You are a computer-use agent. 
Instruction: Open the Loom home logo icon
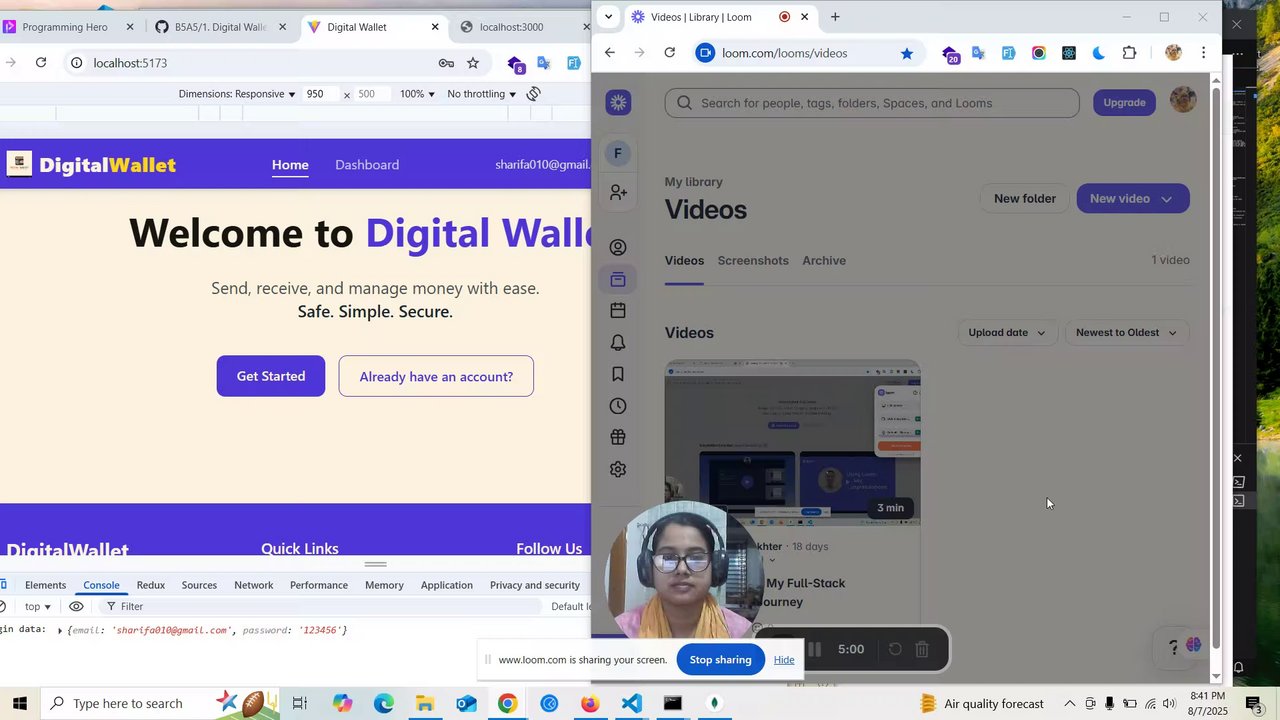(618, 102)
